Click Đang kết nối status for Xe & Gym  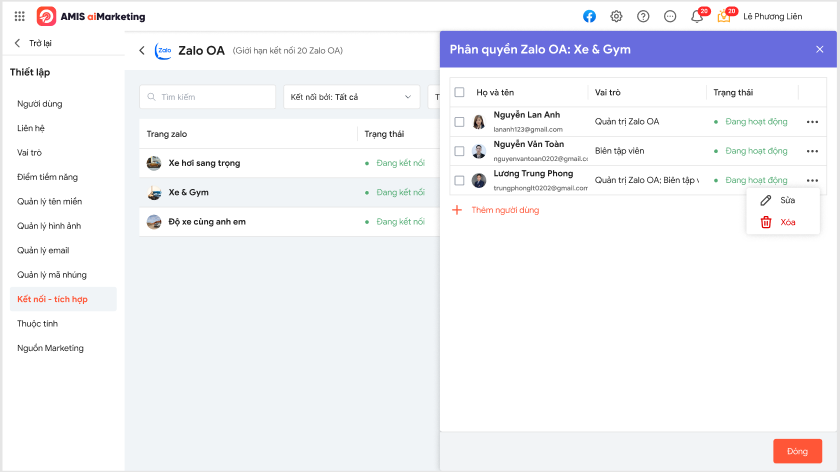coord(400,192)
